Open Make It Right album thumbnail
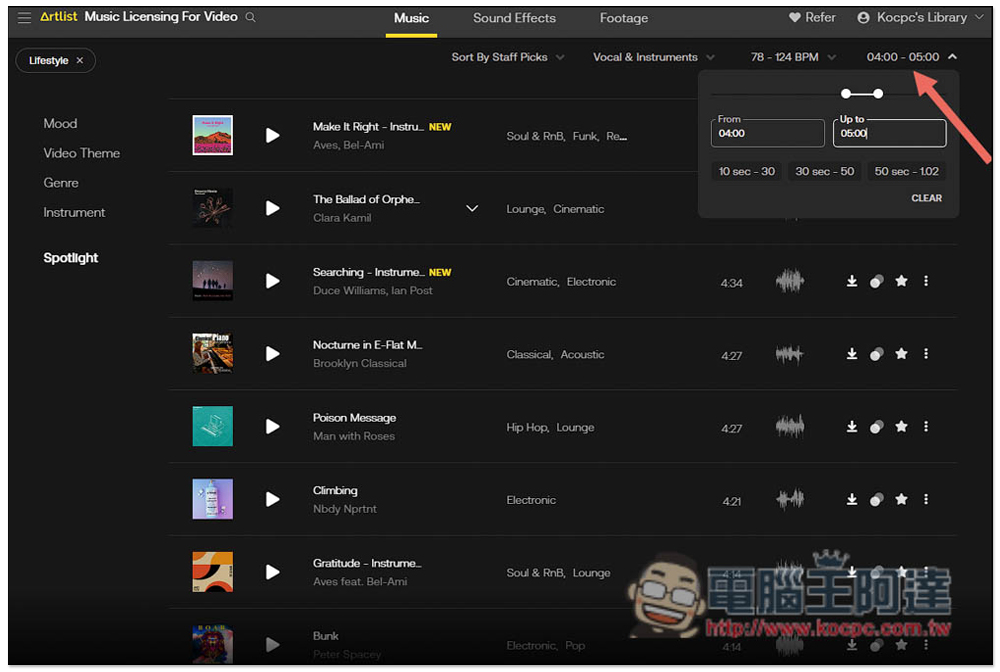This screenshot has width=1000, height=672. 212,135
